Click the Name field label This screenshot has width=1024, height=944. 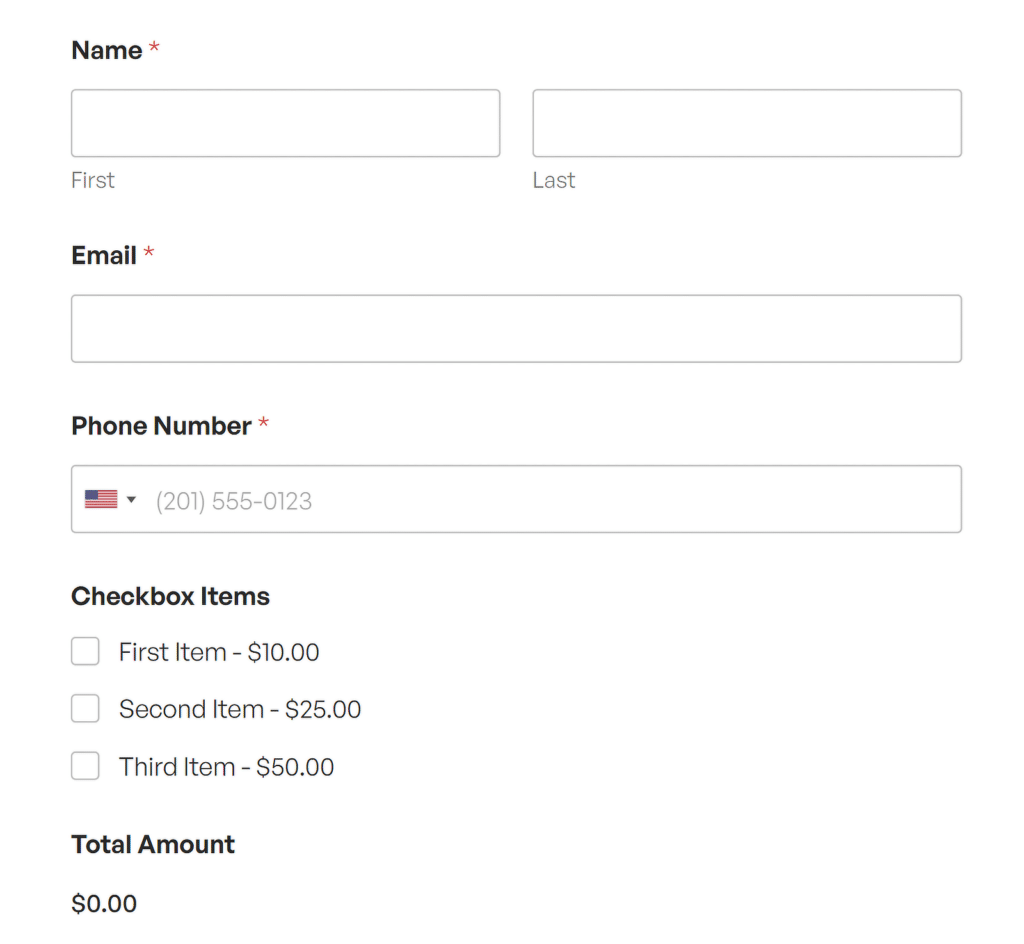pos(107,50)
